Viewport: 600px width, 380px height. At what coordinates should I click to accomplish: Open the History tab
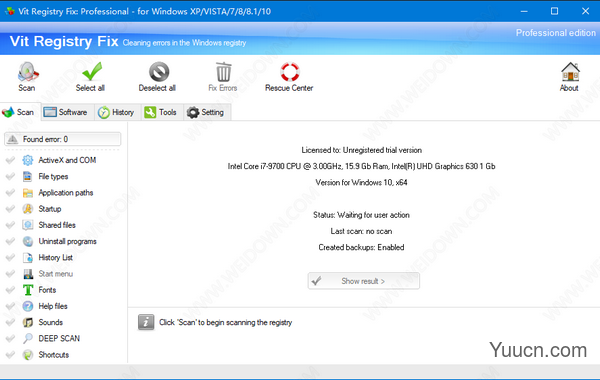pyautogui.click(x=117, y=112)
